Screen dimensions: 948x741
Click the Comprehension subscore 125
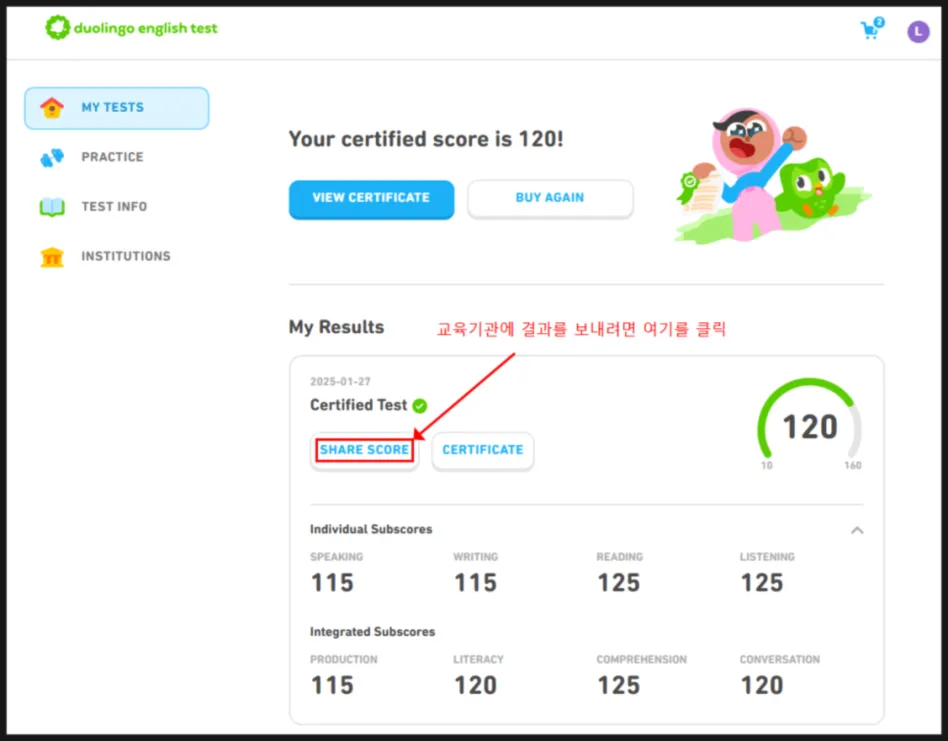point(618,685)
